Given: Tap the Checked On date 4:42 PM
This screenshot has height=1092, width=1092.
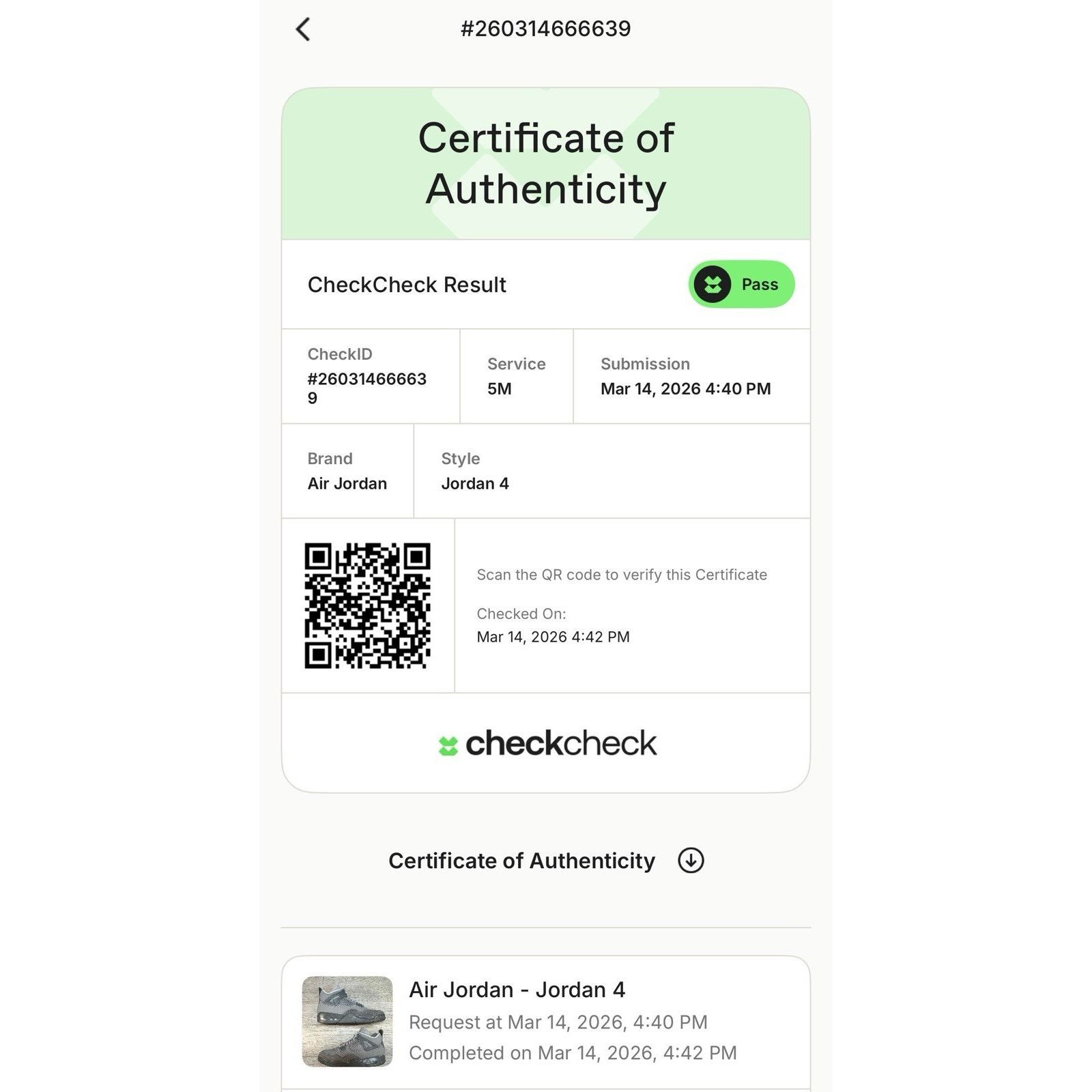Looking at the screenshot, I should pos(553,637).
